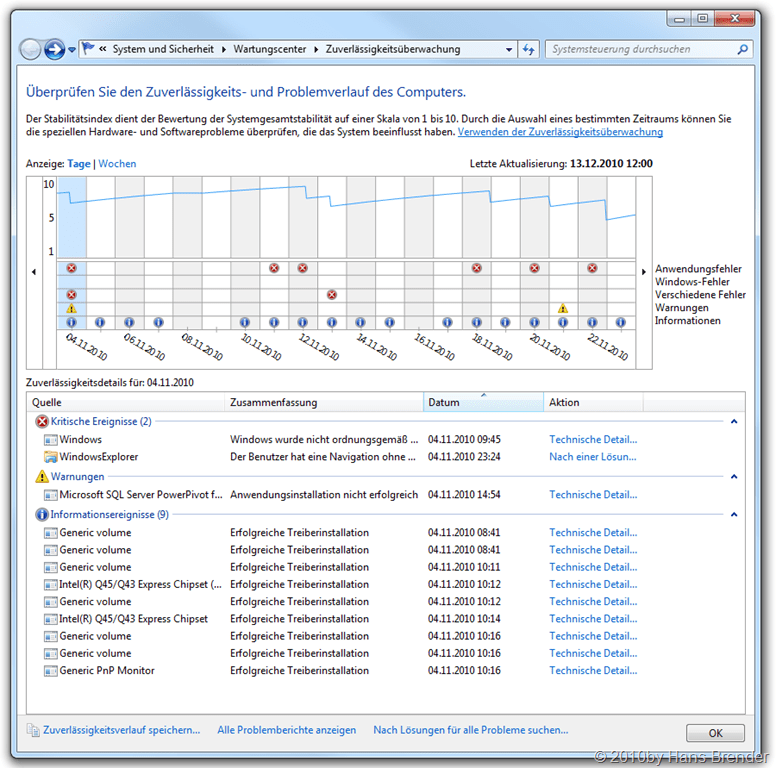Viewport: 776px width, 768px height.
Task: Click the Verschiedene Fehler icon on 04.11.2010
Action: (x=72, y=295)
